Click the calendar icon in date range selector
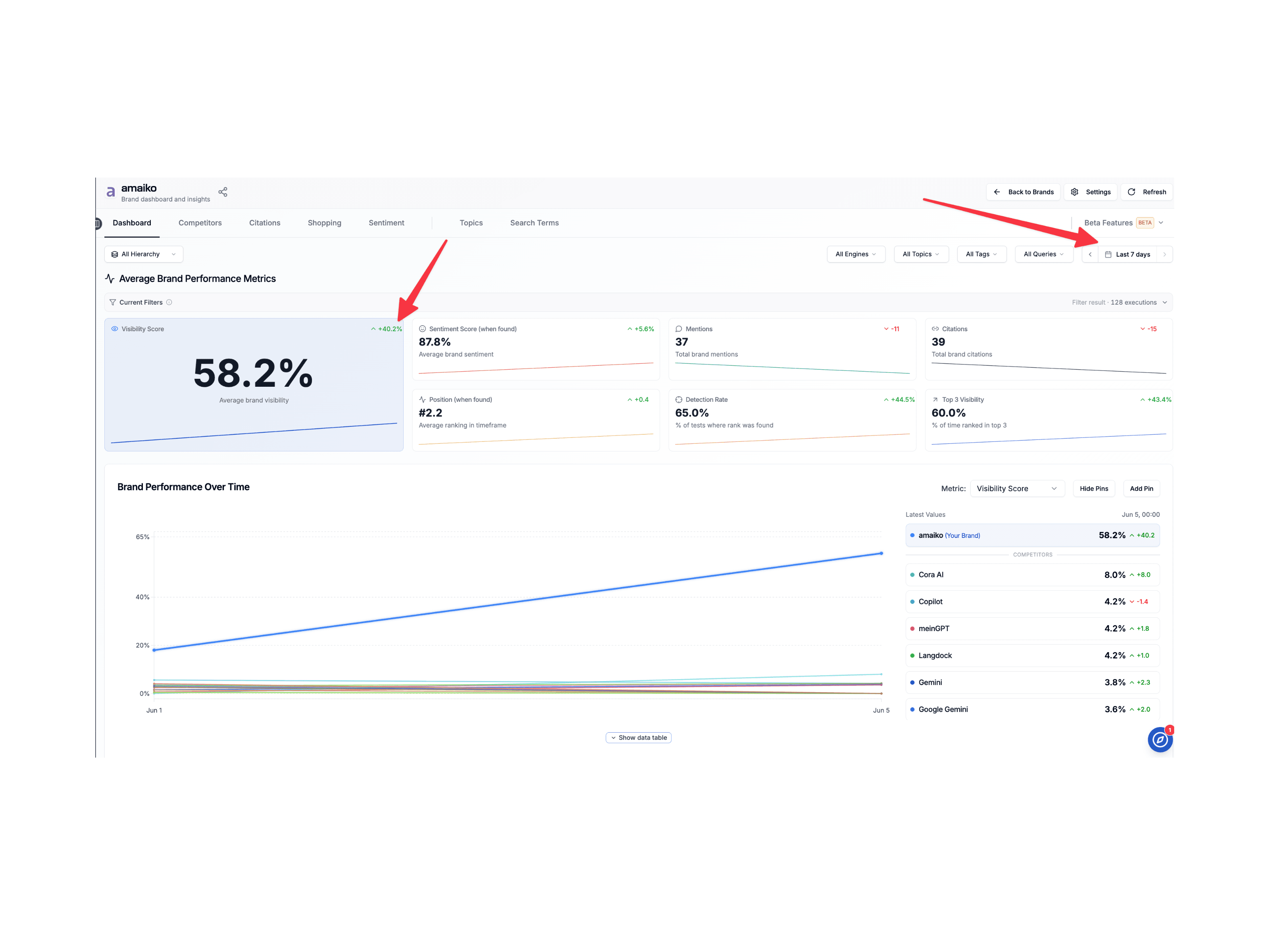This screenshot has height=952, width=1270. (x=1108, y=254)
